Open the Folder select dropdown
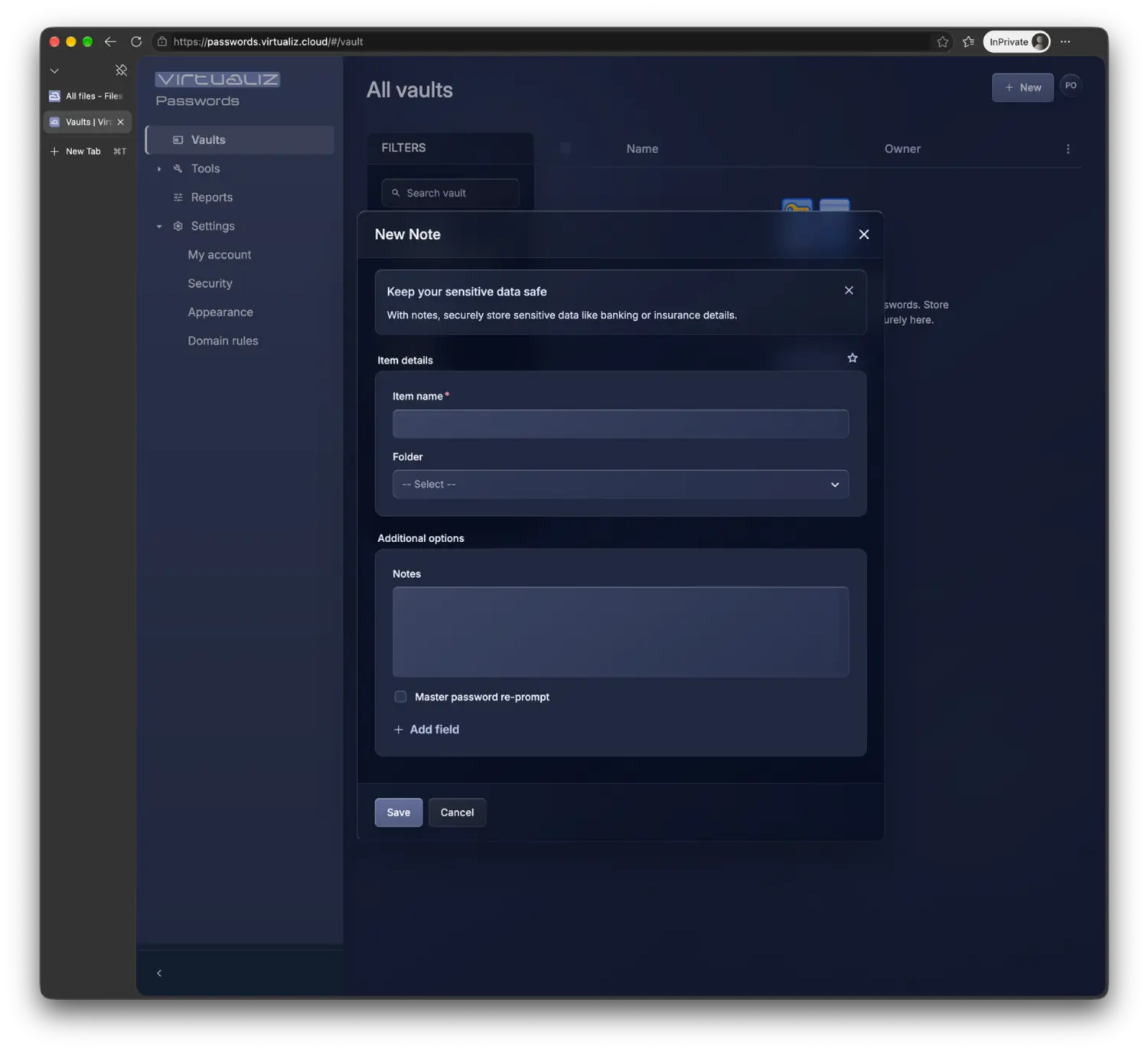1148x1052 pixels. [x=620, y=484]
